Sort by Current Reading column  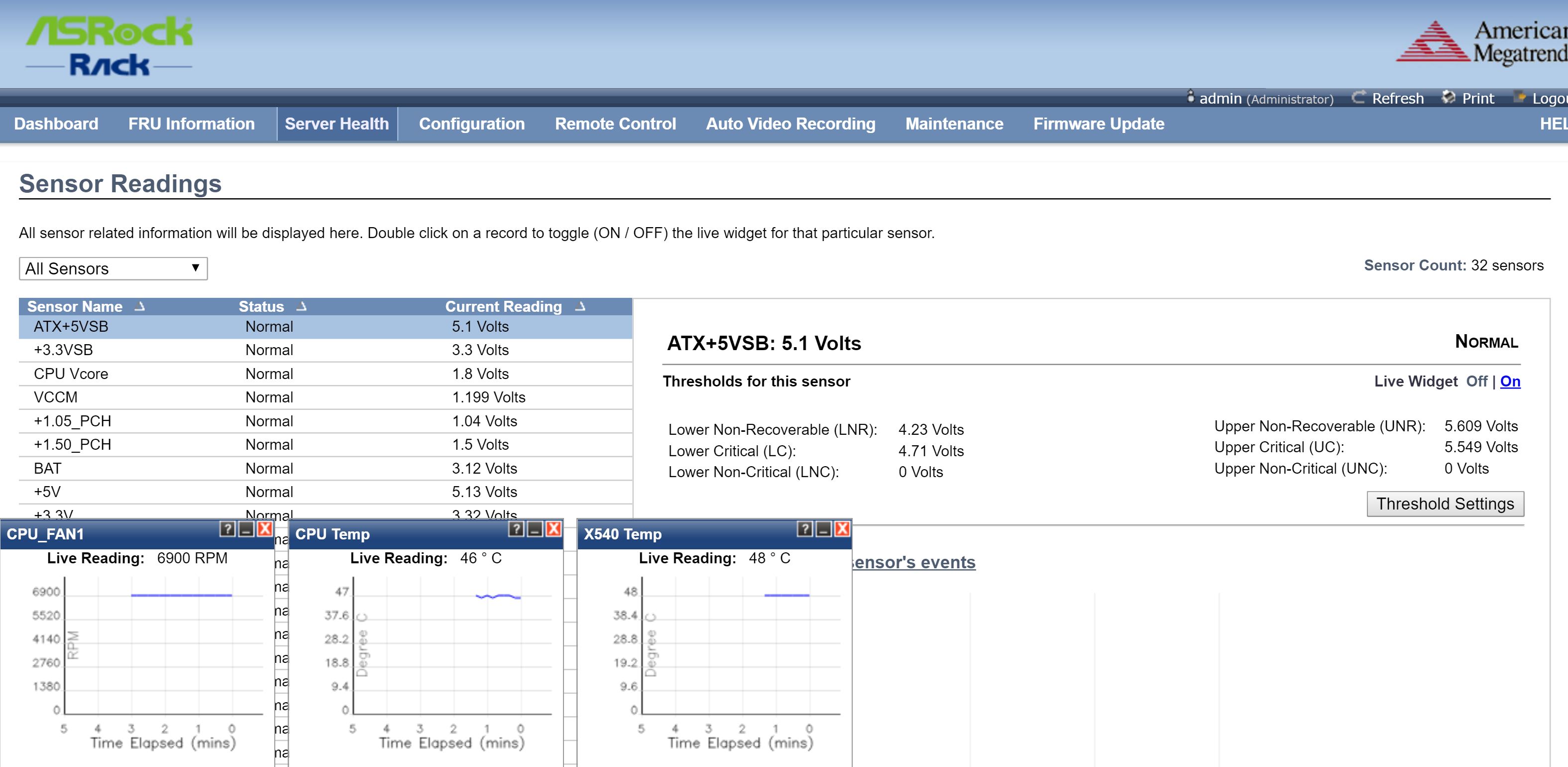tap(503, 306)
